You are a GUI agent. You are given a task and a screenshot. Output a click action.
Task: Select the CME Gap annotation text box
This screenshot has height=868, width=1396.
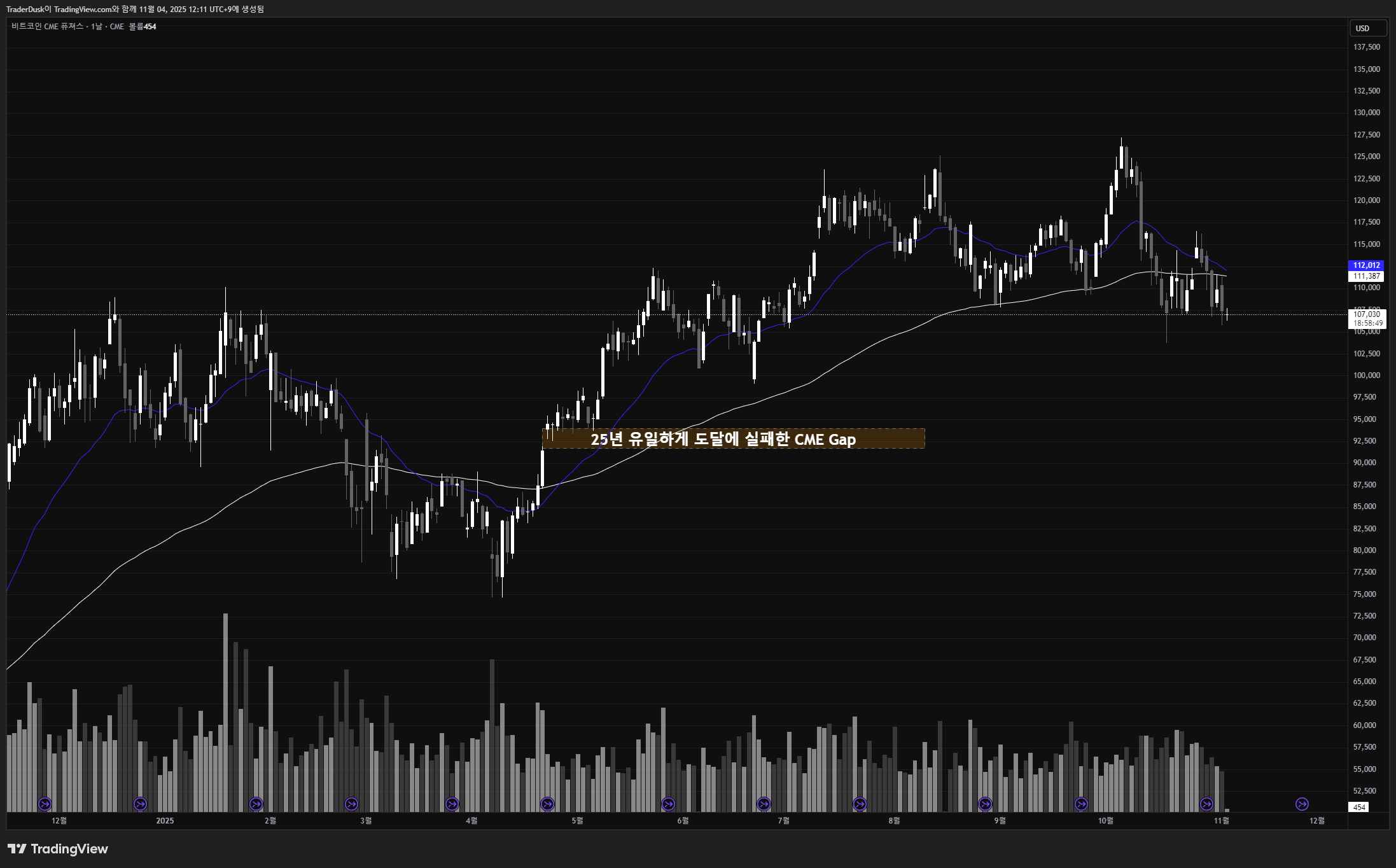click(733, 438)
